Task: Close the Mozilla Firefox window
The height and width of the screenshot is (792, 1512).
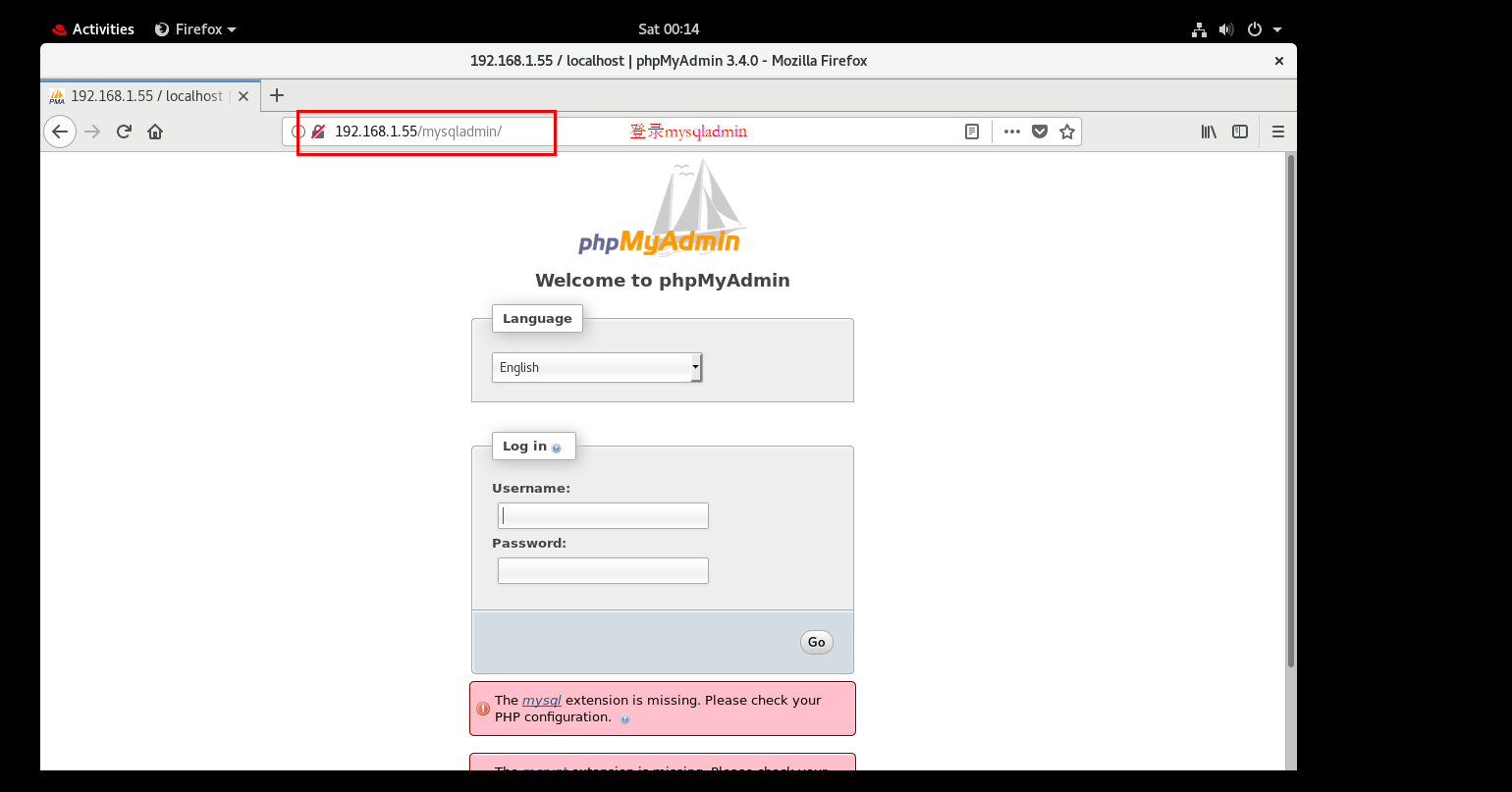Action: pos(1278,61)
